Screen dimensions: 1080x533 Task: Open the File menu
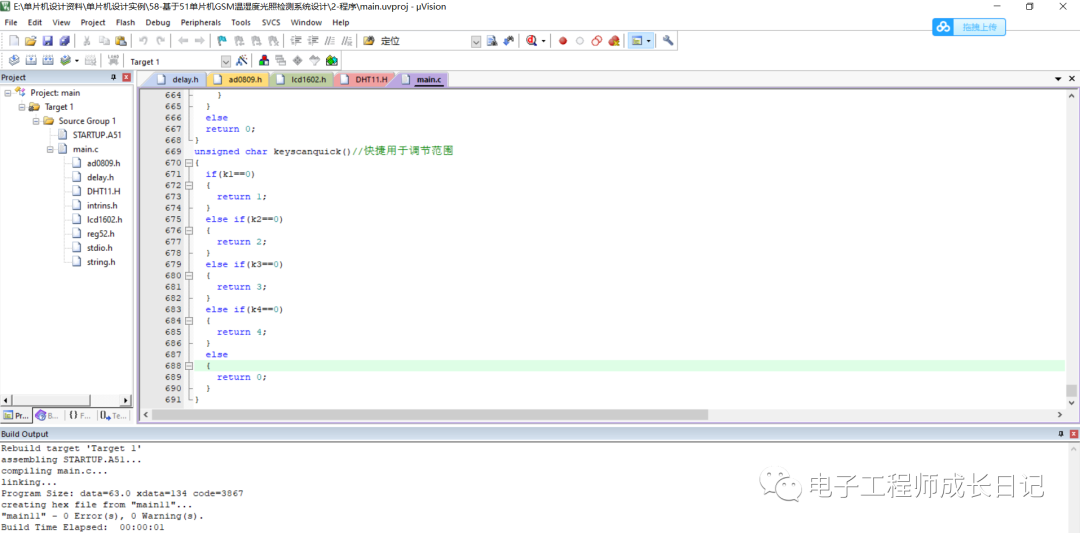tap(10, 22)
